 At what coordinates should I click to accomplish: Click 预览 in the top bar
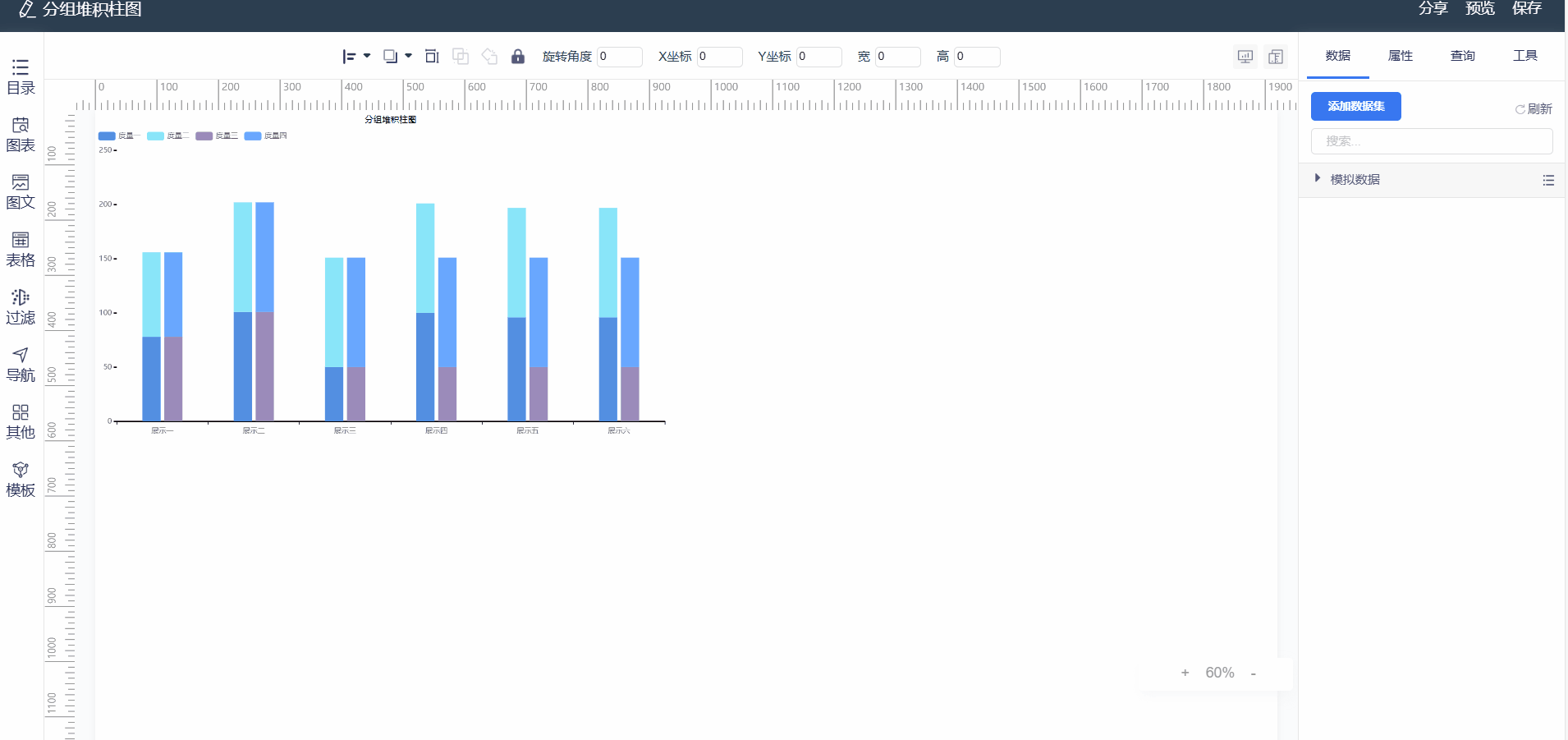tap(1480, 8)
